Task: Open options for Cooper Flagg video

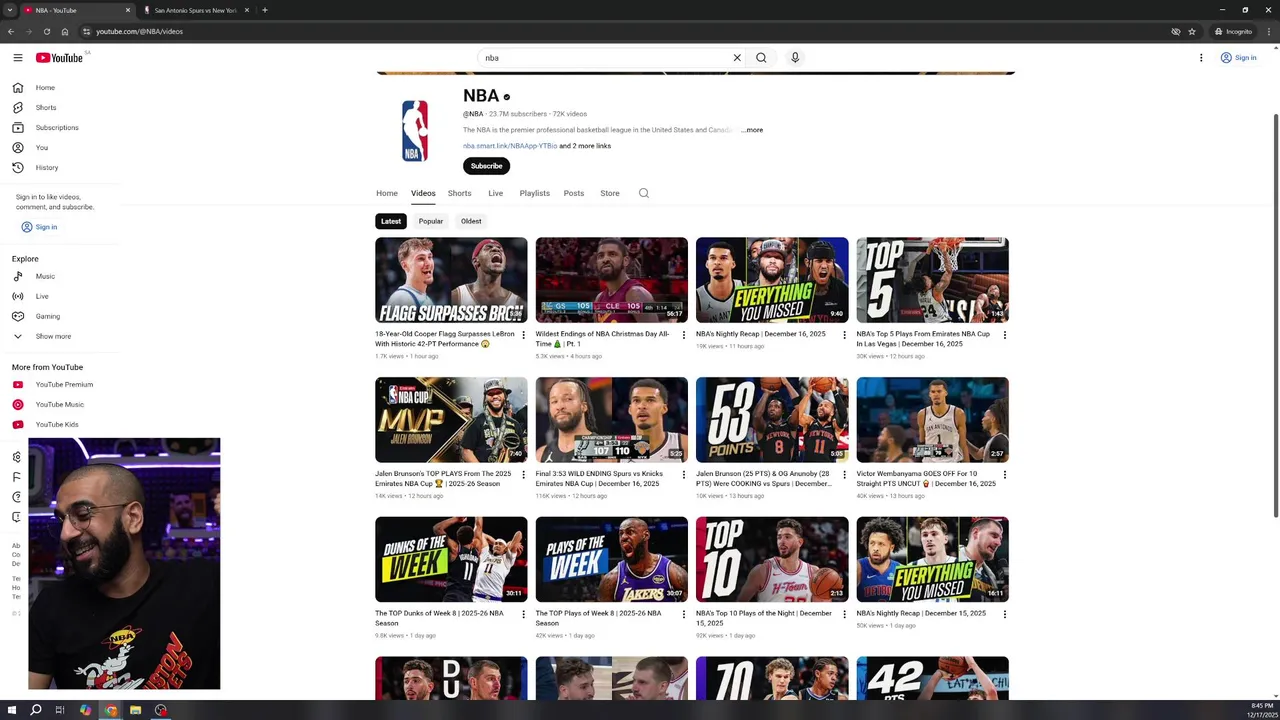Action: [523, 335]
